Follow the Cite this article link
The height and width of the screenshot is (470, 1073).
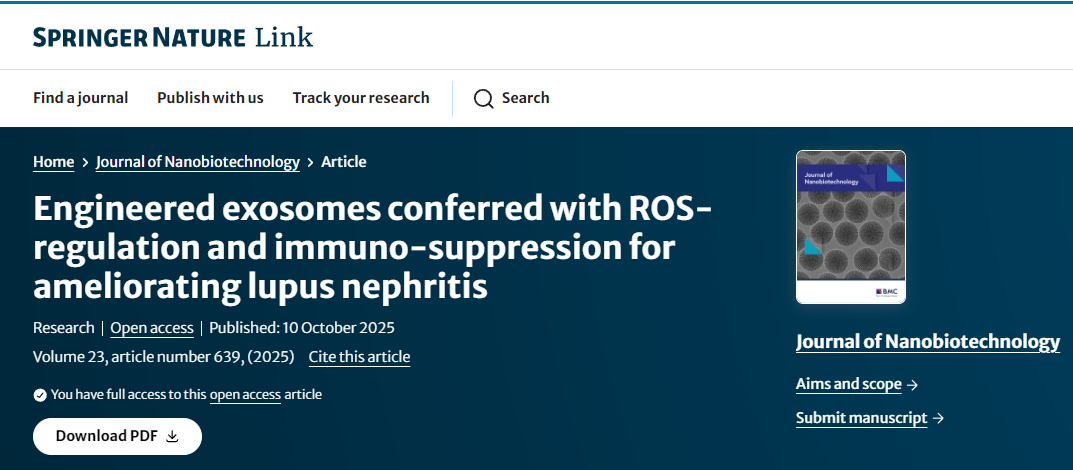click(359, 357)
